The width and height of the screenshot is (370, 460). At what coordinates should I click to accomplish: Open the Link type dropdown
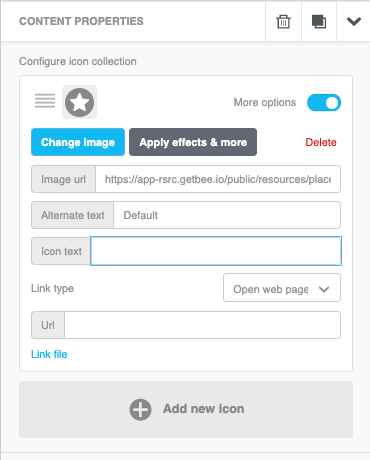[x=282, y=288]
